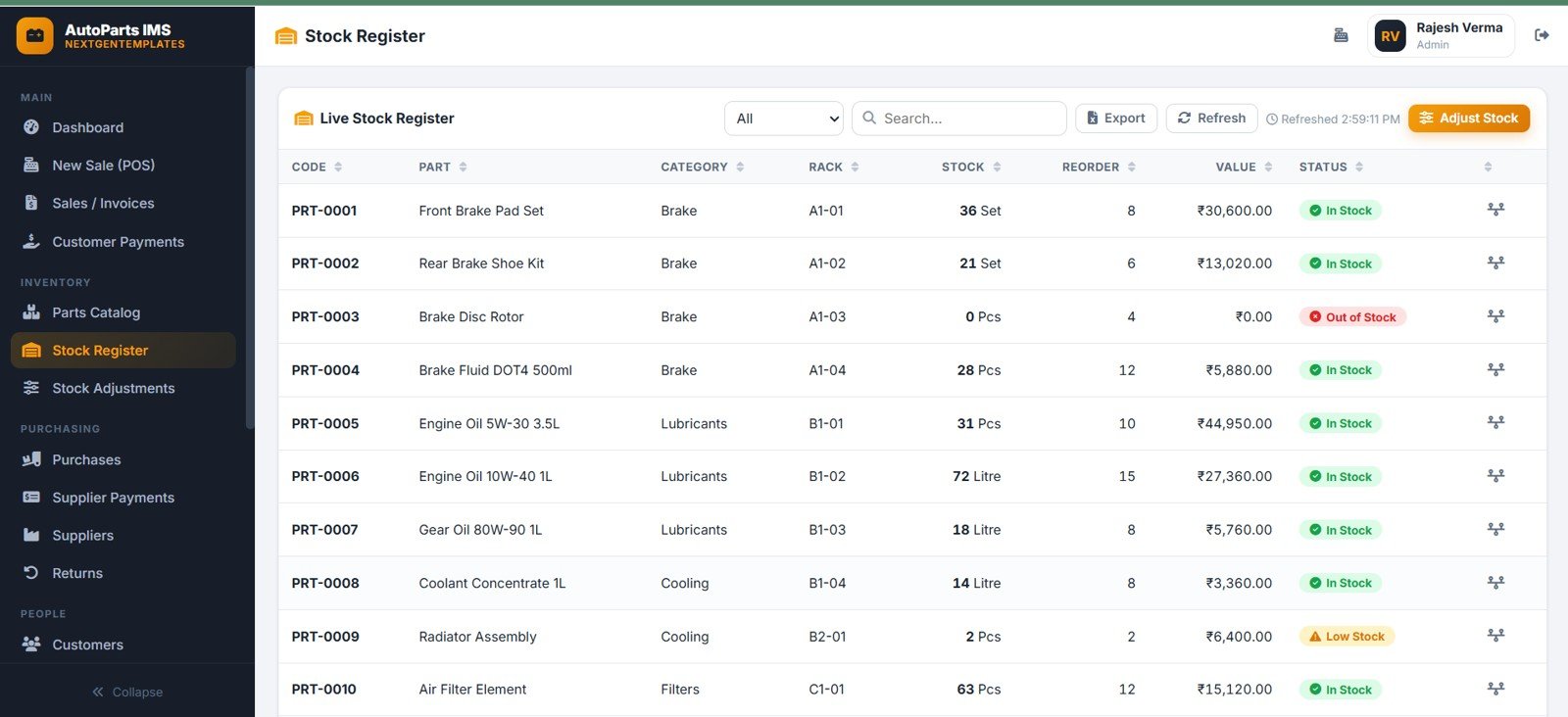The image size is (1568, 717).
Task: Click the Dashboard sidebar icon
Action: (x=31, y=127)
